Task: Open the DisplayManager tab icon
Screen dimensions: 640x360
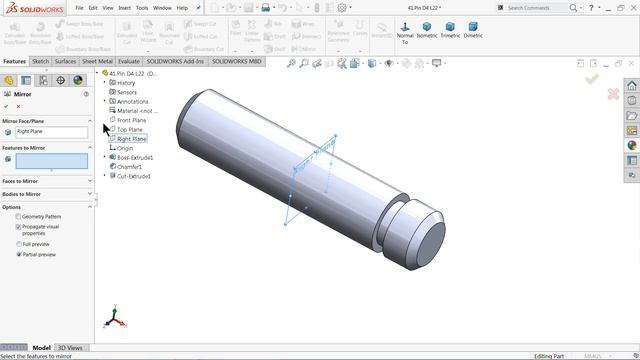Action: 78,80
